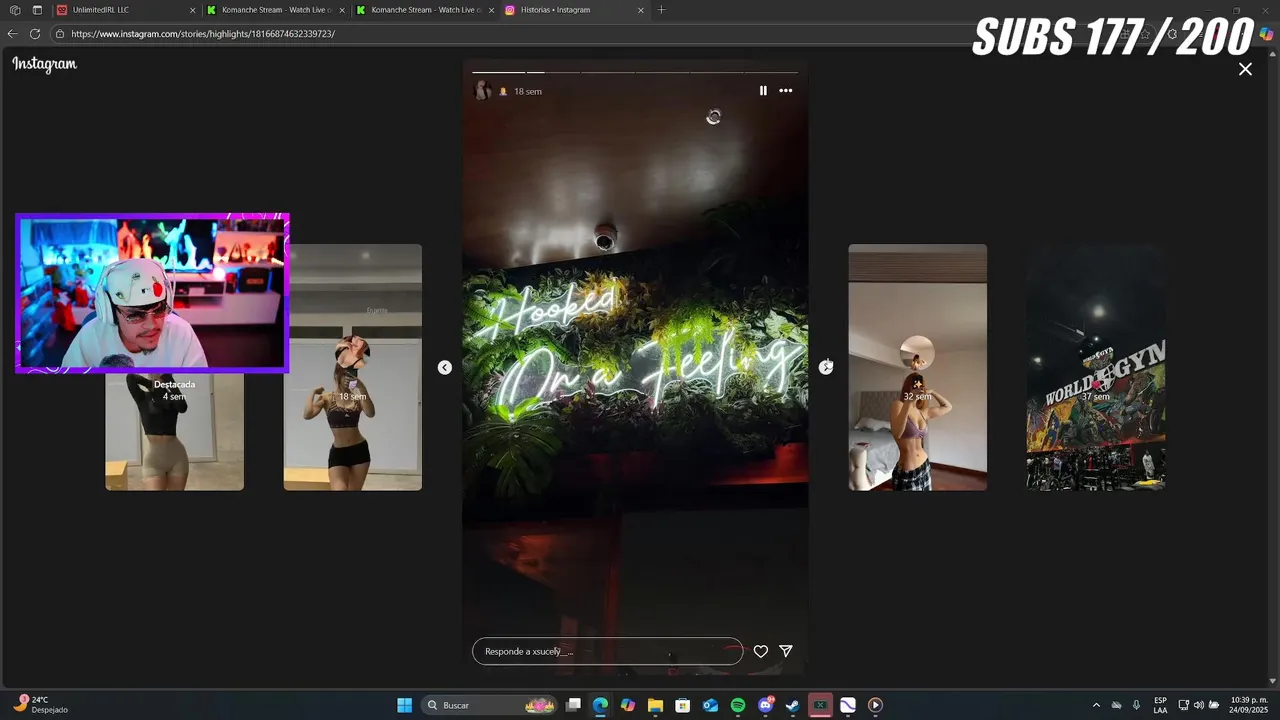This screenshot has width=1280, height=720.
Task: Go back in browser history
Action: 12,34
